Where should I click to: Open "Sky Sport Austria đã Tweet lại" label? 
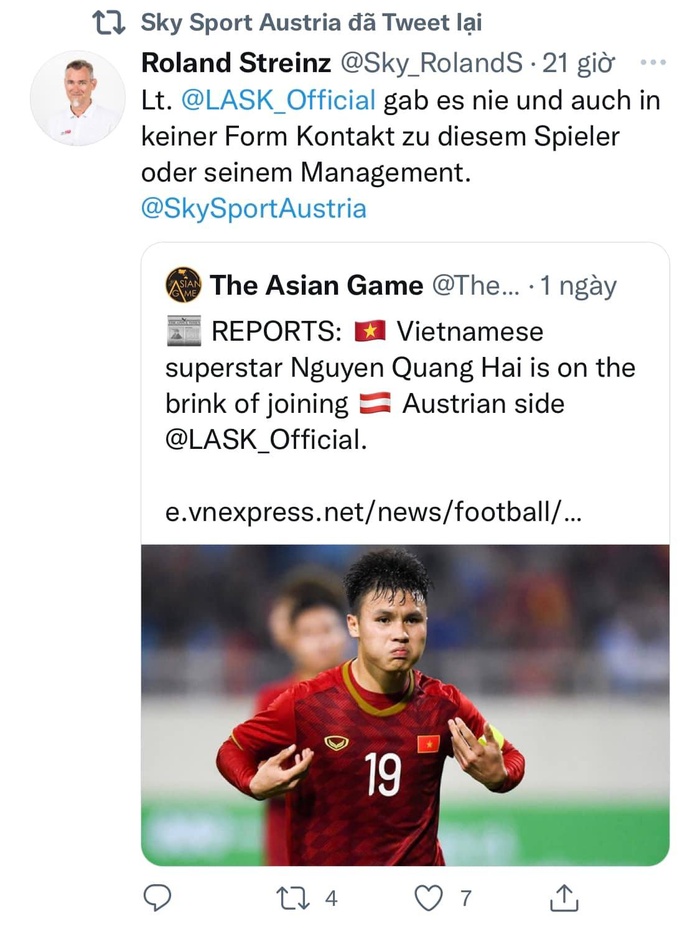point(311,22)
